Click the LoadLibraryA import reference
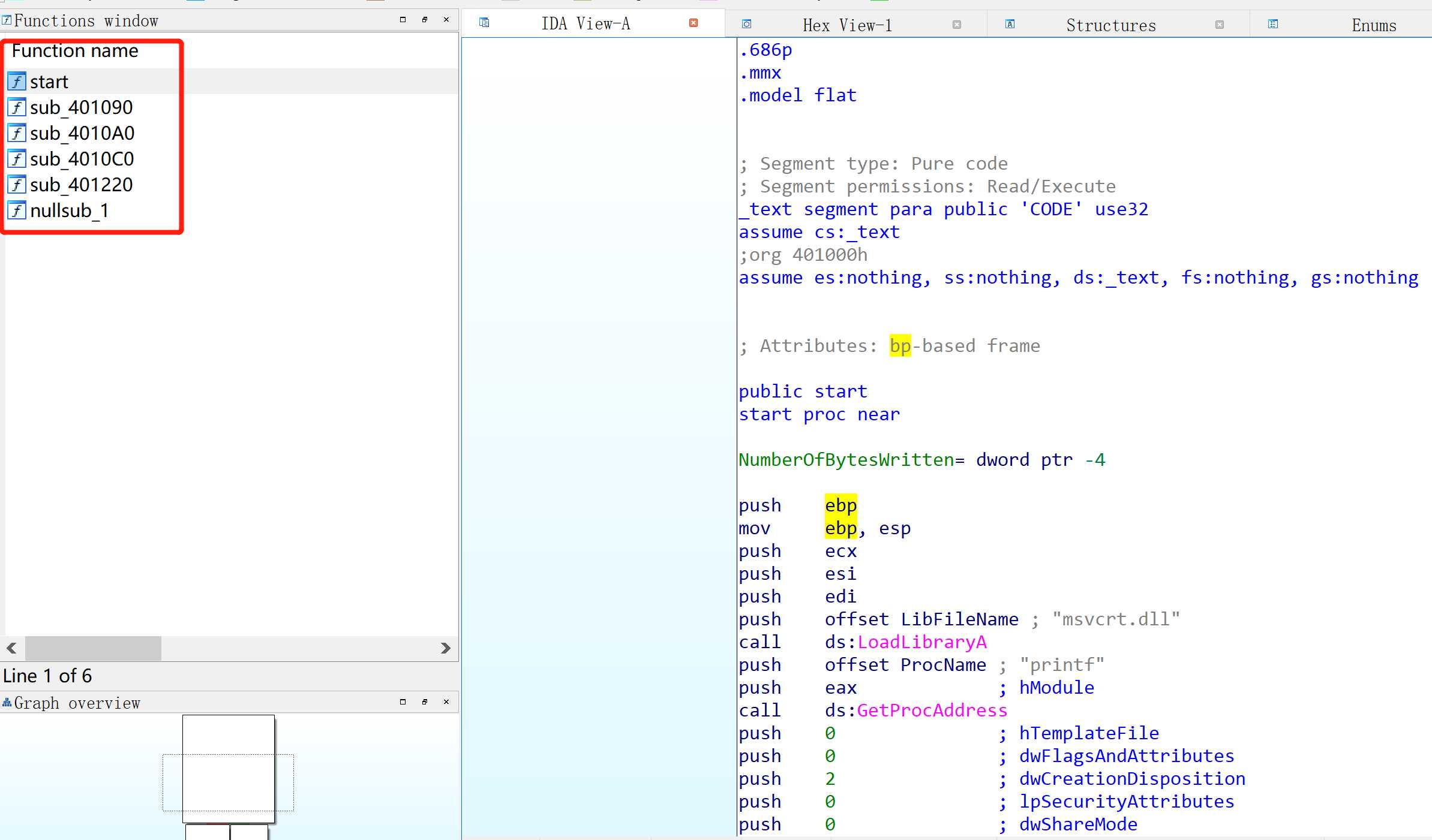The height and width of the screenshot is (840, 1432). click(x=922, y=642)
